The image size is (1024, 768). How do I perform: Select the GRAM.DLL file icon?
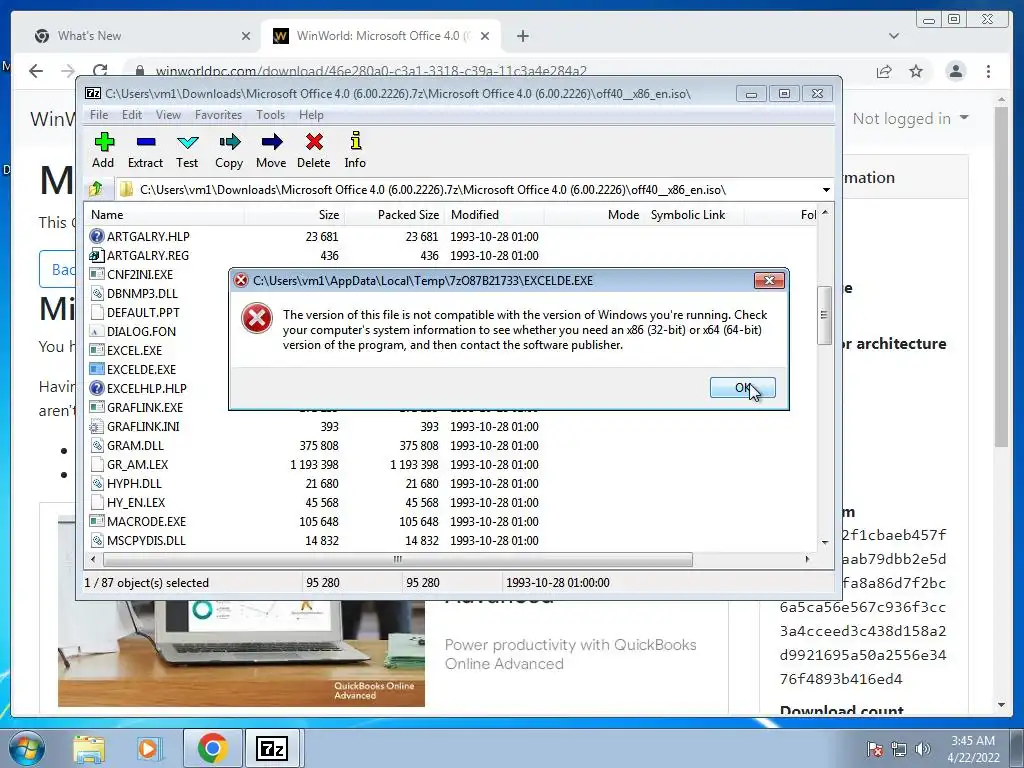97,445
